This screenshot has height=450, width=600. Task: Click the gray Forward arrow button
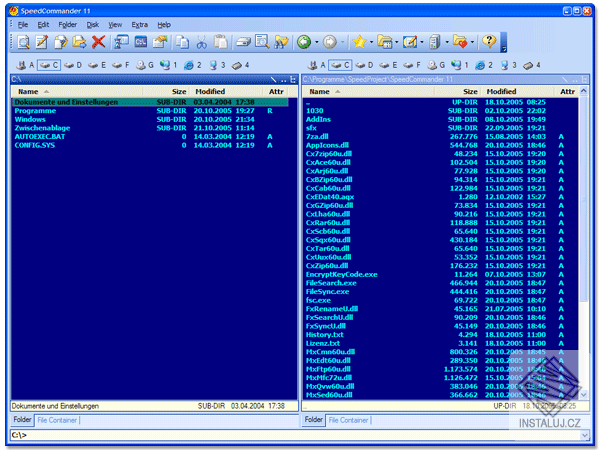(330, 42)
